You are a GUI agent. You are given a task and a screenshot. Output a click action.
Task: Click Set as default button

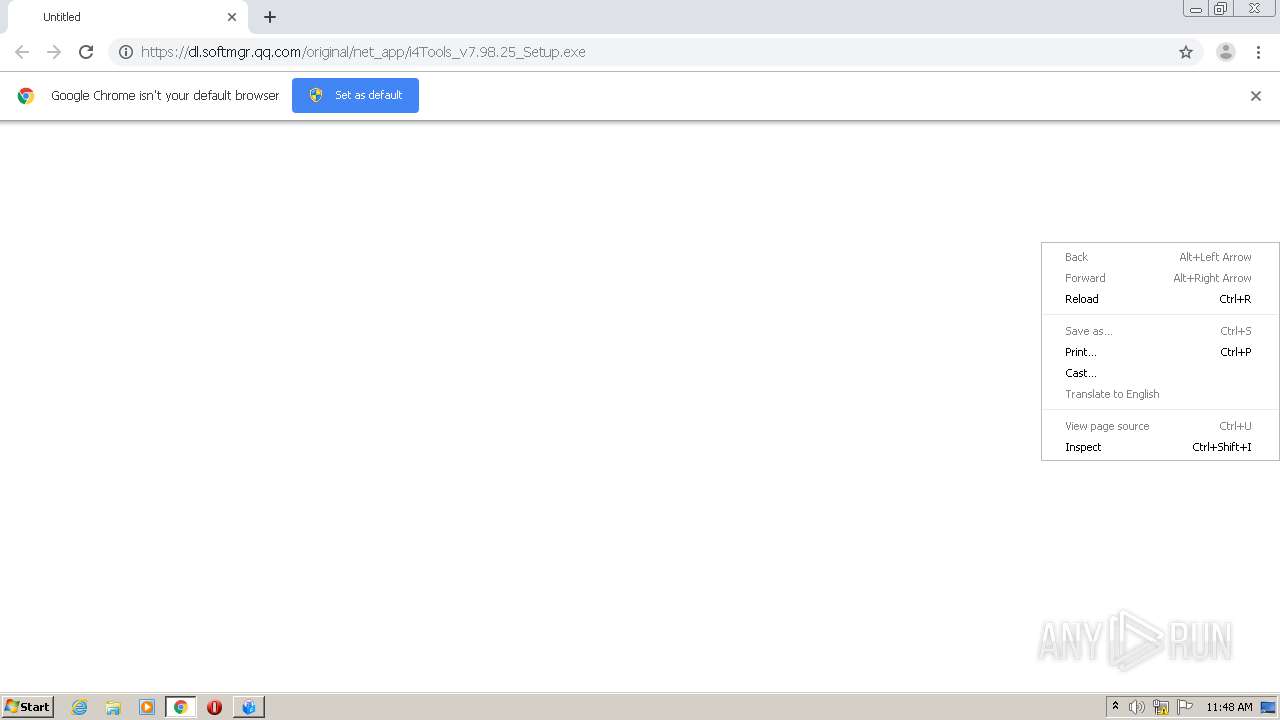tap(355, 95)
